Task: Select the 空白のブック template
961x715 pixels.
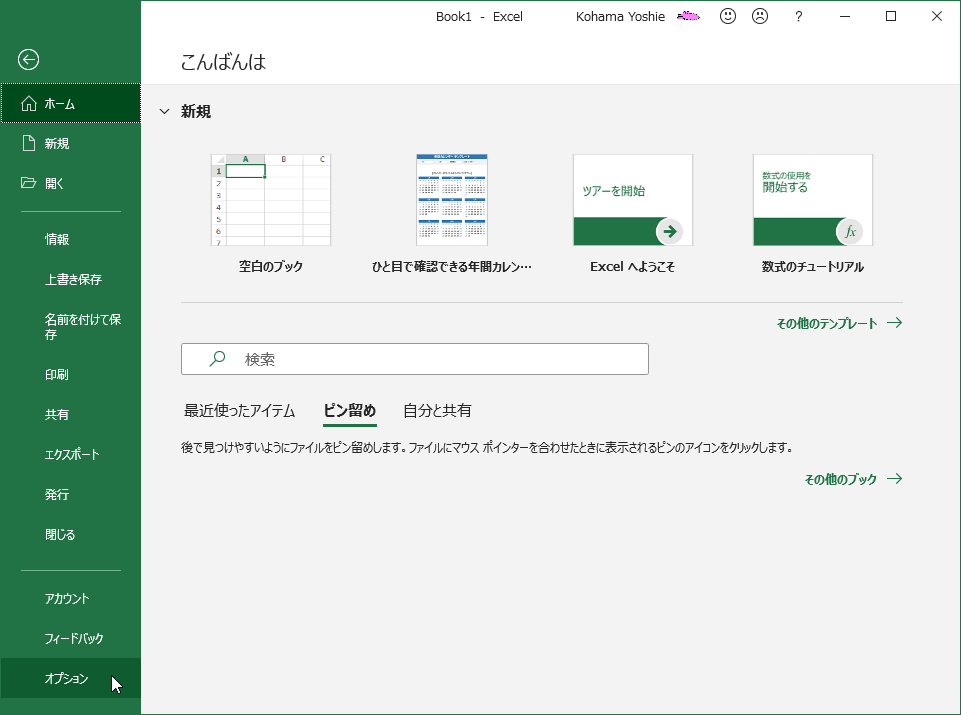Action: pos(270,200)
